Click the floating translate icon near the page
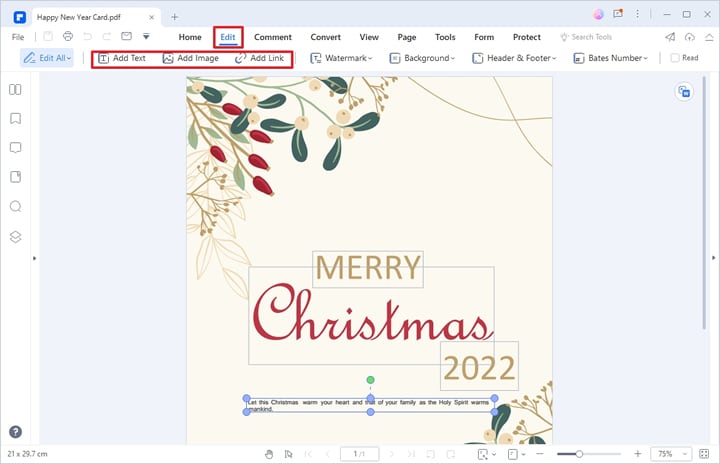This screenshot has height=464, width=720. pos(684,92)
